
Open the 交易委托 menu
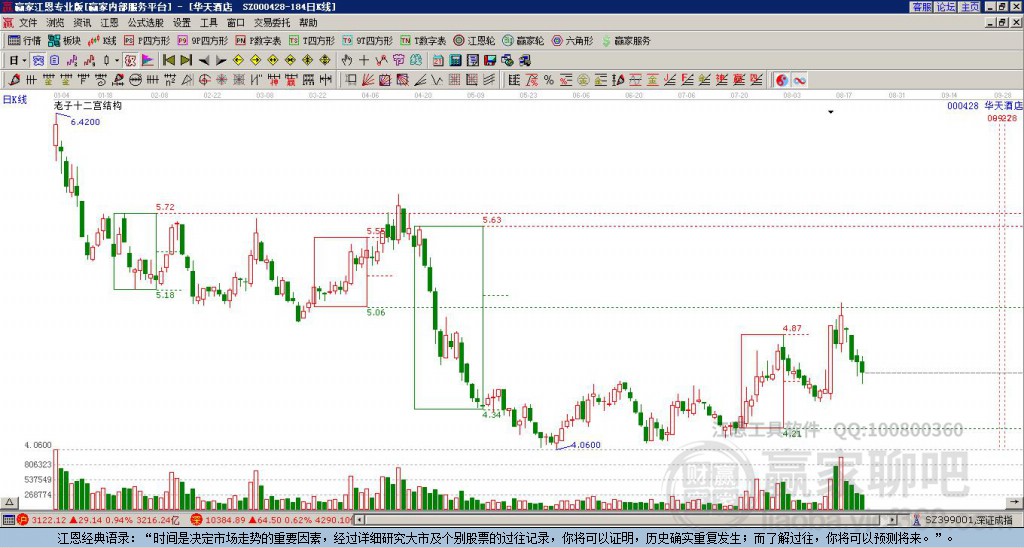[272, 23]
